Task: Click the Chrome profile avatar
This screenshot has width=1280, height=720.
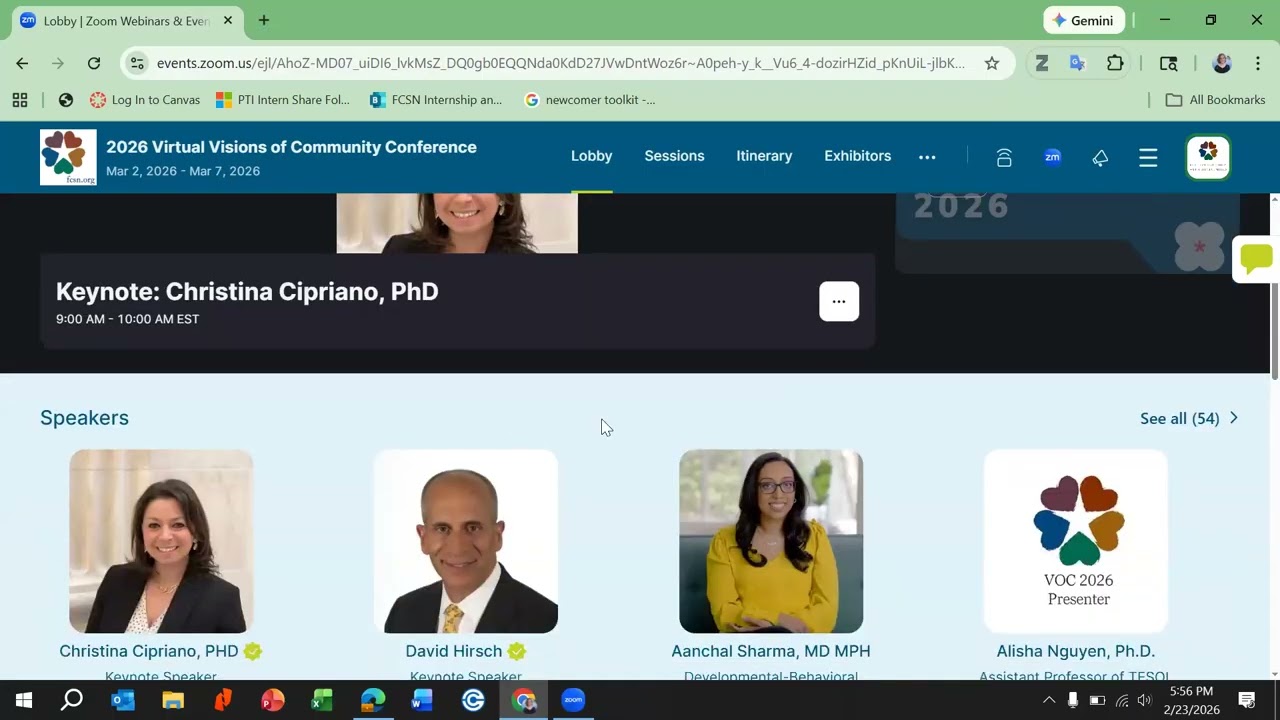Action: [1222, 63]
